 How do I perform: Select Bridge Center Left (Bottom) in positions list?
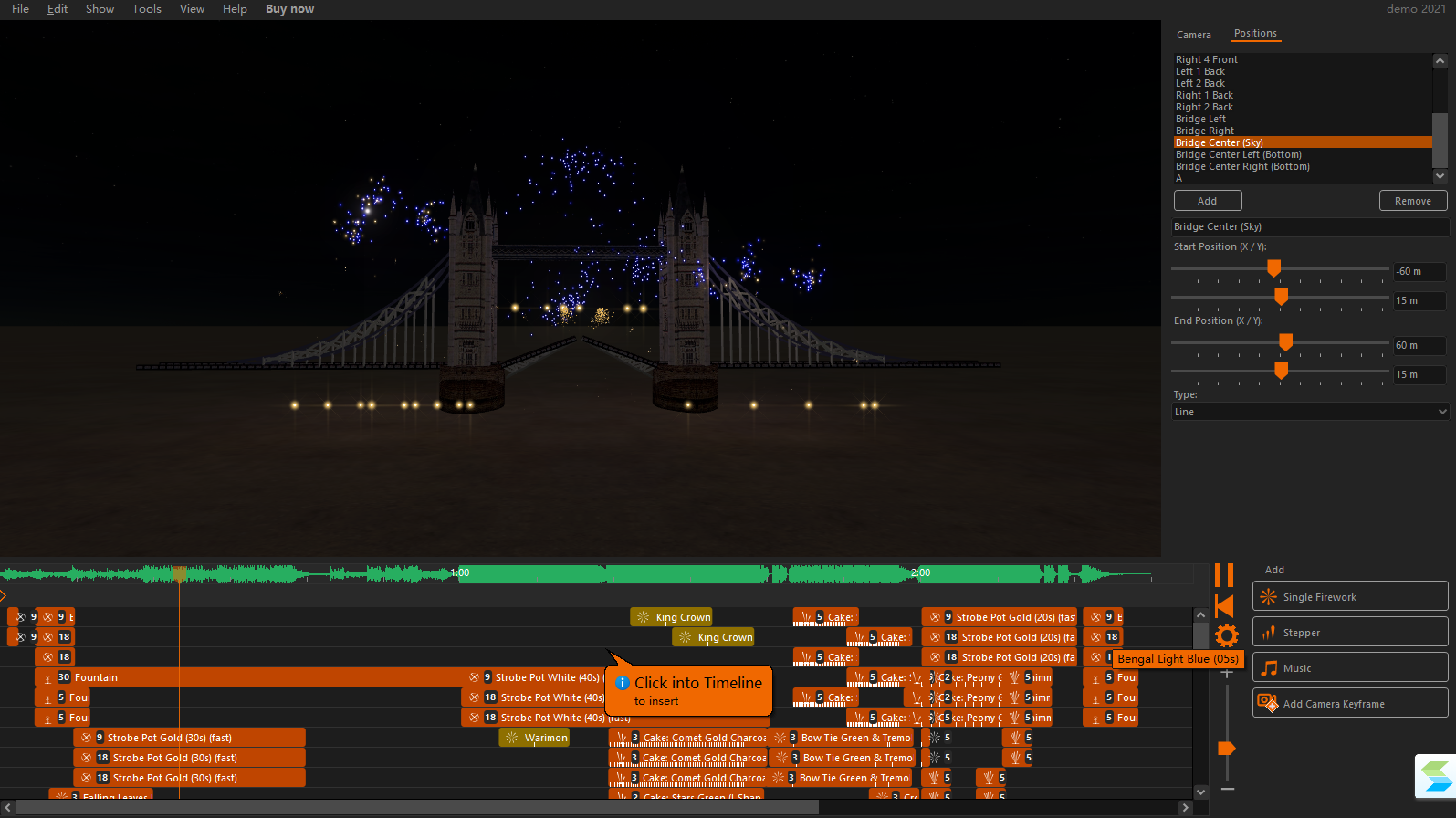click(1238, 154)
